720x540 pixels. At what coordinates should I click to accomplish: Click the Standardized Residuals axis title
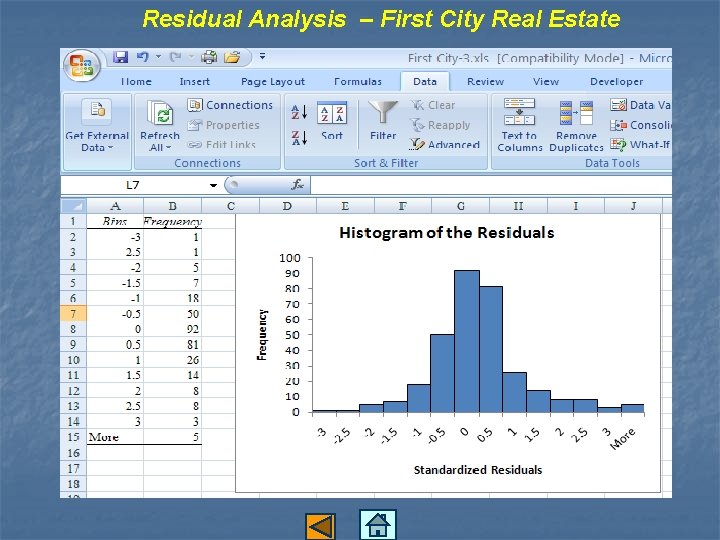pyautogui.click(x=478, y=470)
